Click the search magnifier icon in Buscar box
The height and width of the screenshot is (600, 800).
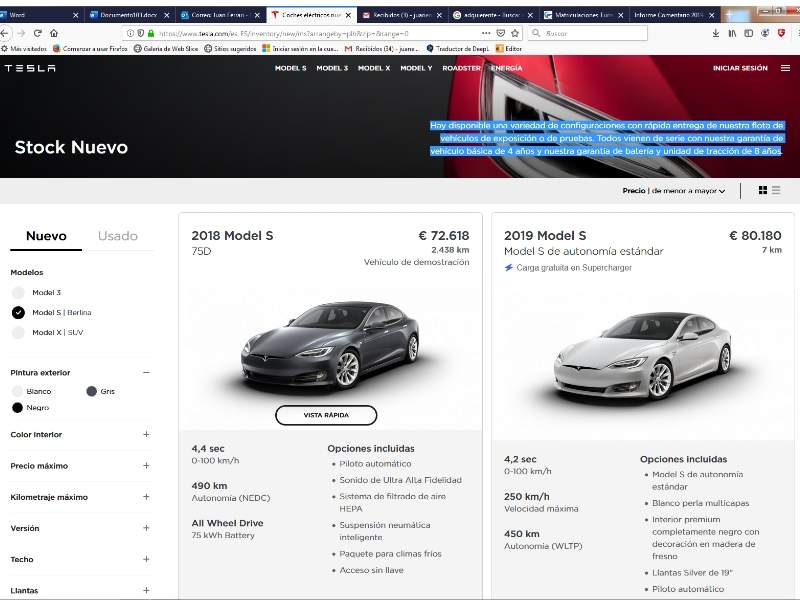click(536, 33)
